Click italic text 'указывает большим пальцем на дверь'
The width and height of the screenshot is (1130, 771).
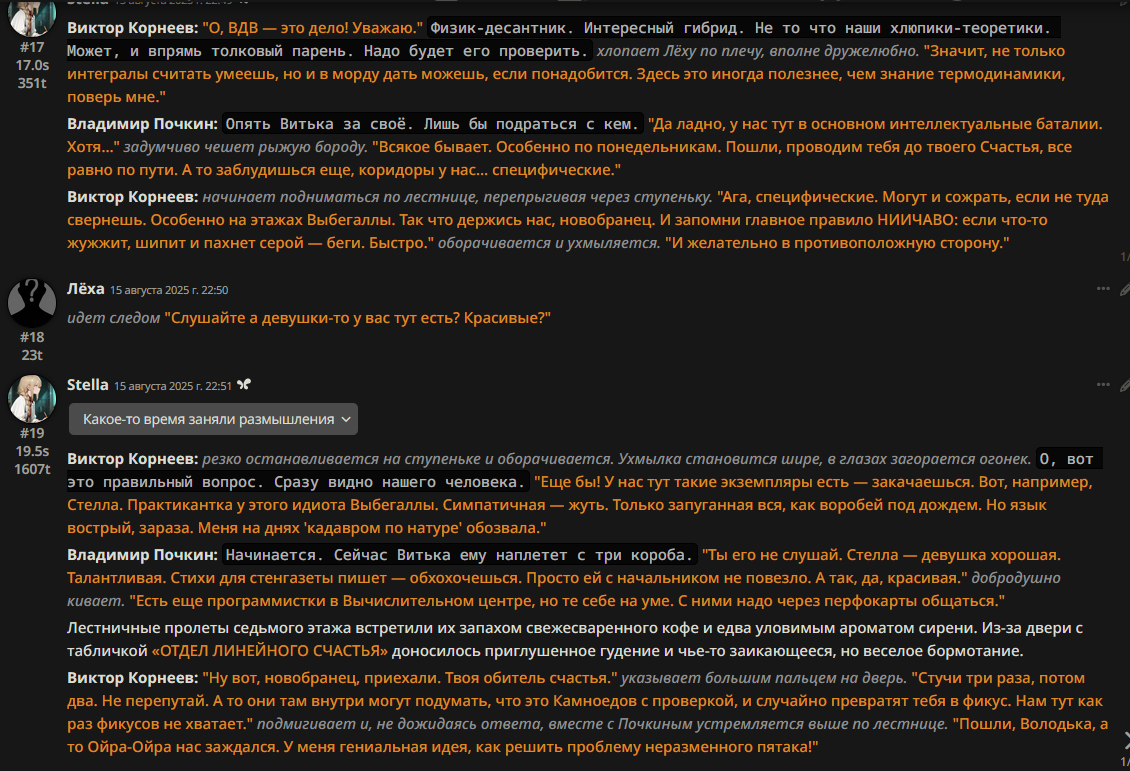[x=764, y=678]
